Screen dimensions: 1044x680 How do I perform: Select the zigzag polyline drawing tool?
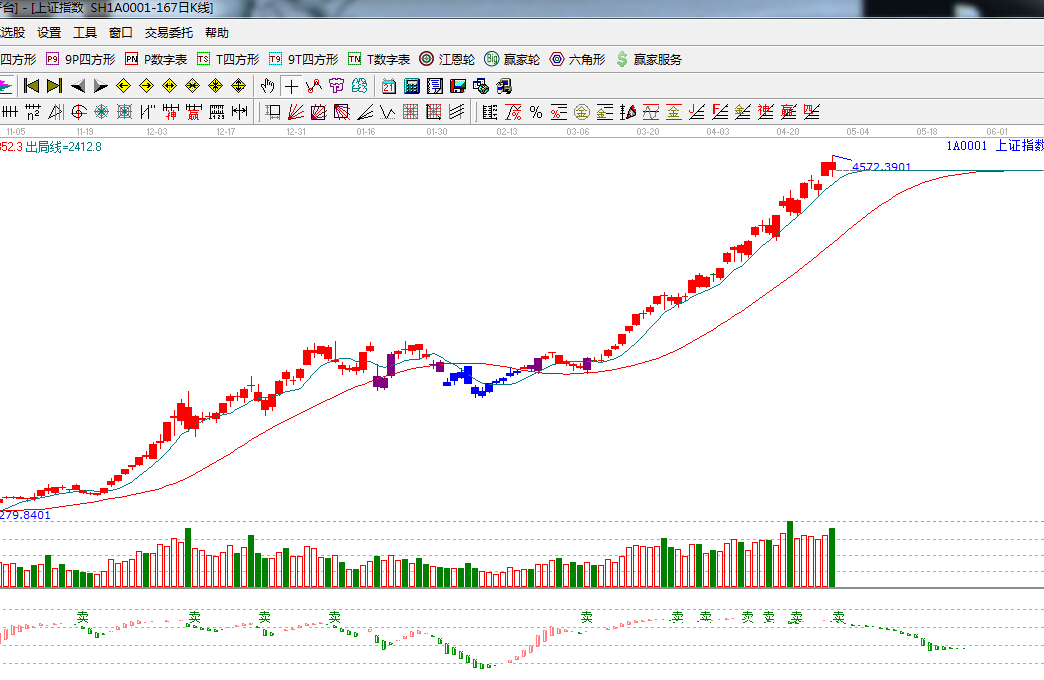pos(313,85)
